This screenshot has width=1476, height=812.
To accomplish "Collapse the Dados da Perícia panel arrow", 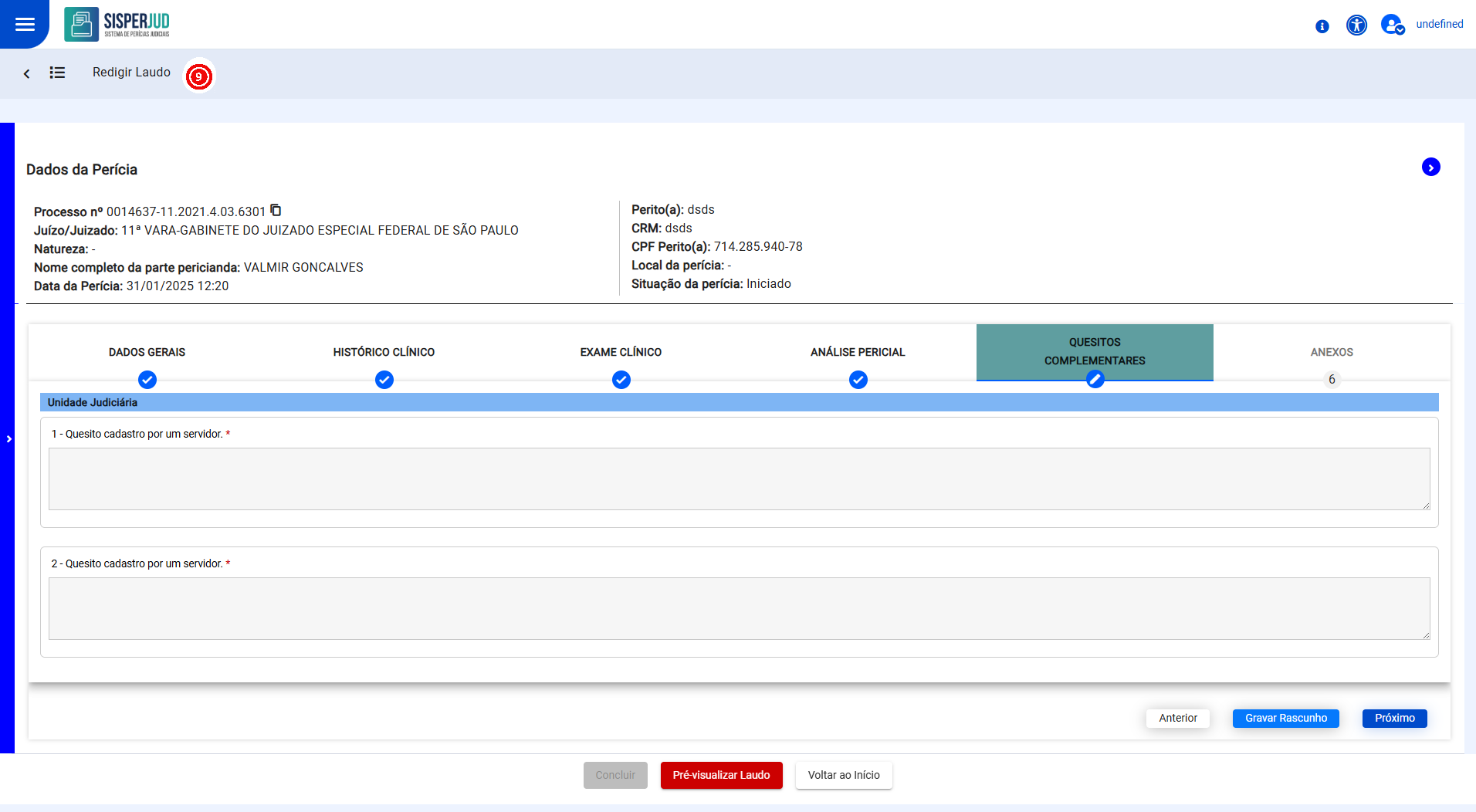I will pyautogui.click(x=1430, y=167).
